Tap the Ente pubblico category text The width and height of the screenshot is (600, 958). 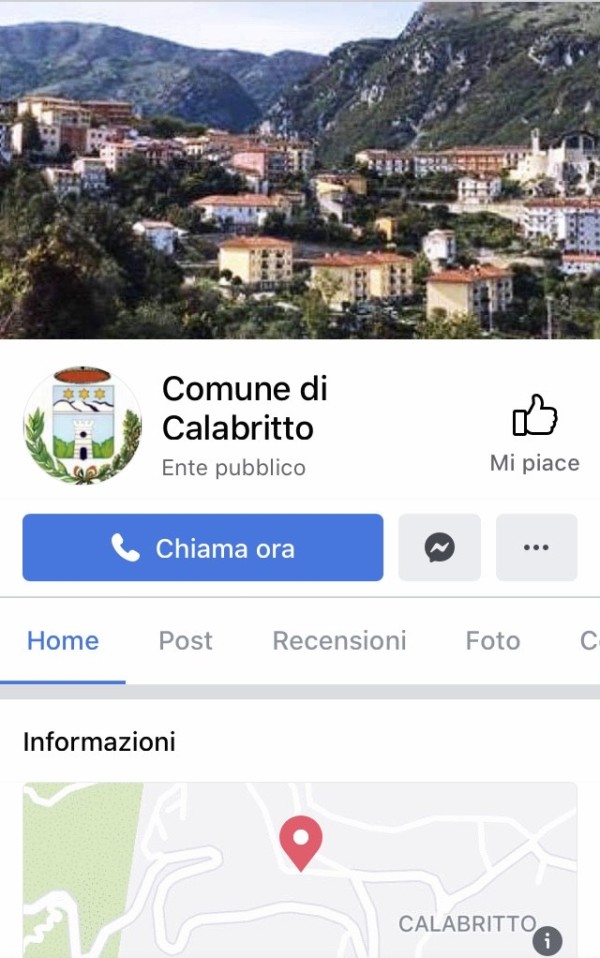click(x=233, y=468)
